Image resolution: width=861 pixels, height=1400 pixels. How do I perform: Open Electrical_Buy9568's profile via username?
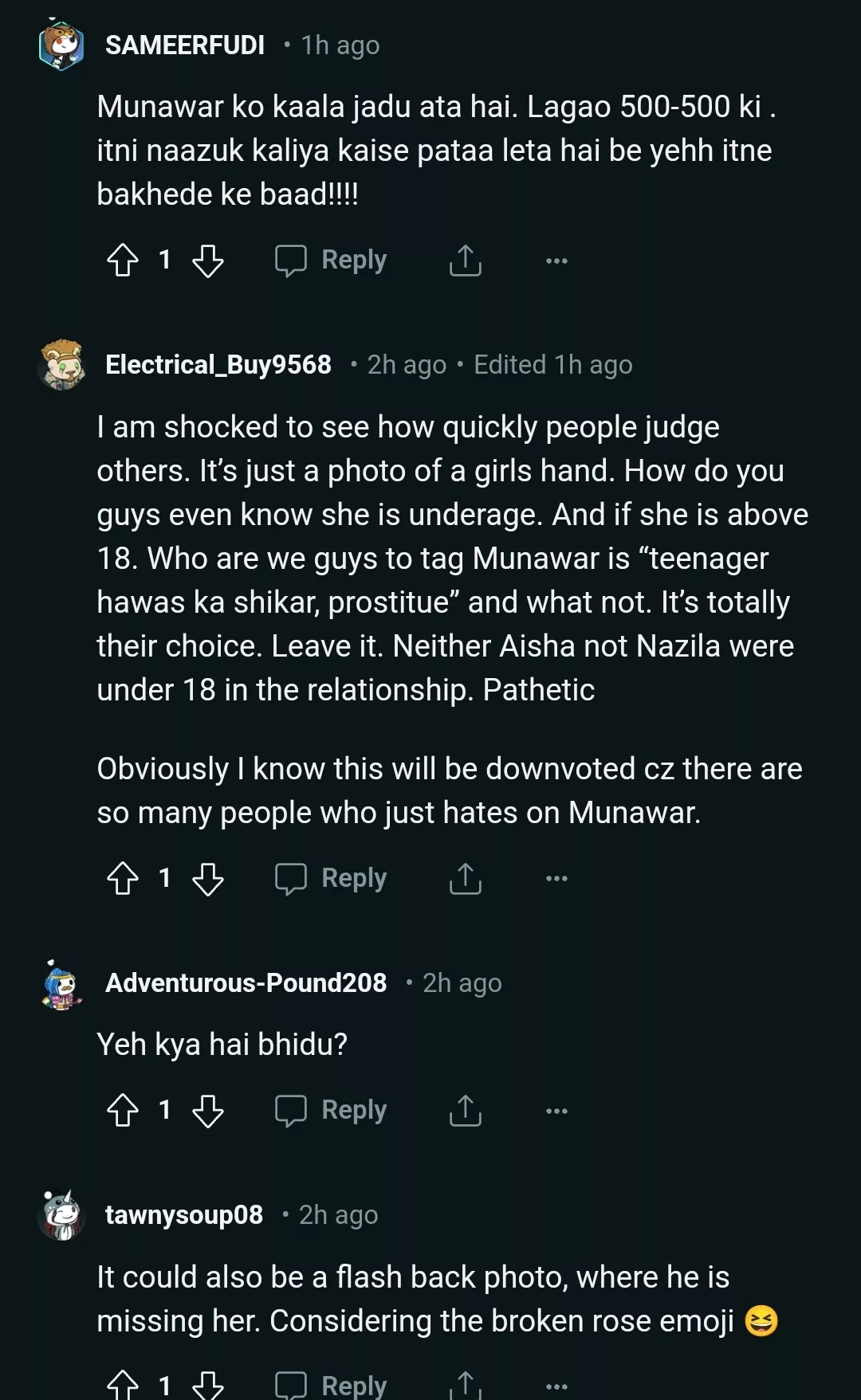pos(218,365)
